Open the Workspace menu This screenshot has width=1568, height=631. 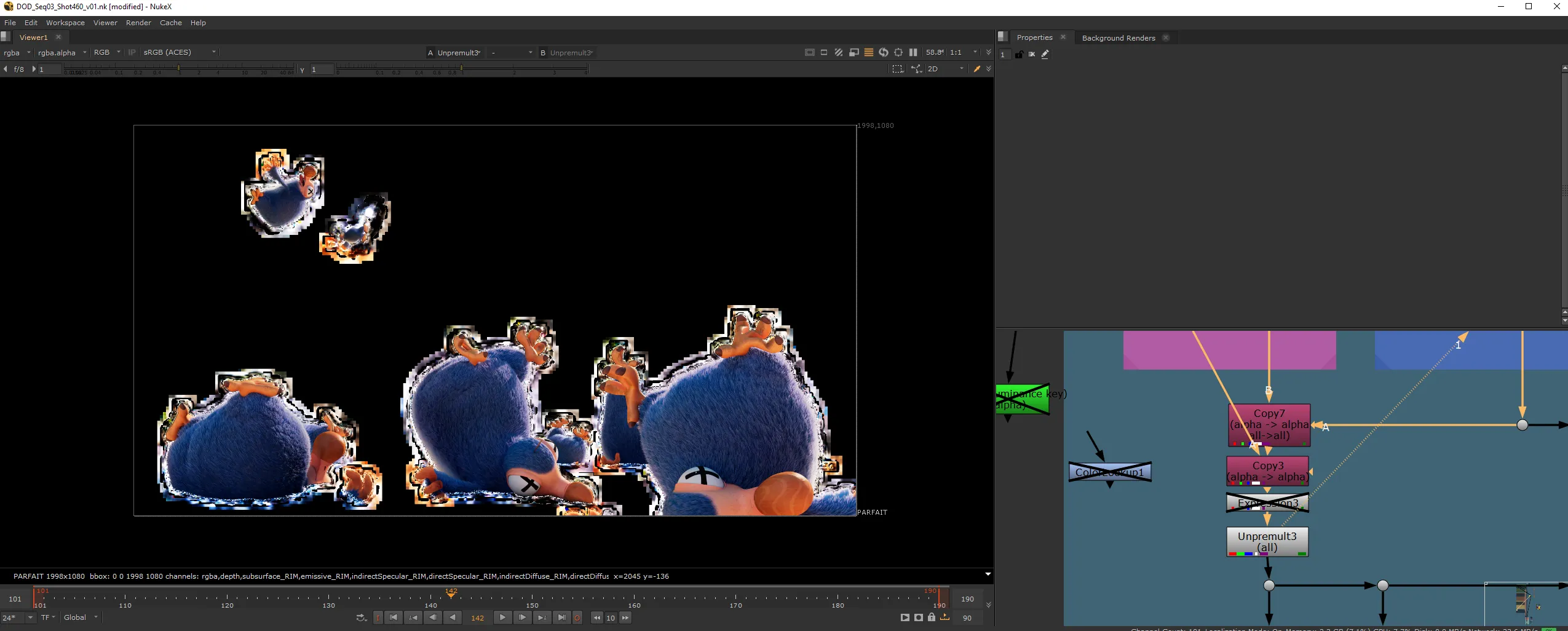(x=65, y=23)
